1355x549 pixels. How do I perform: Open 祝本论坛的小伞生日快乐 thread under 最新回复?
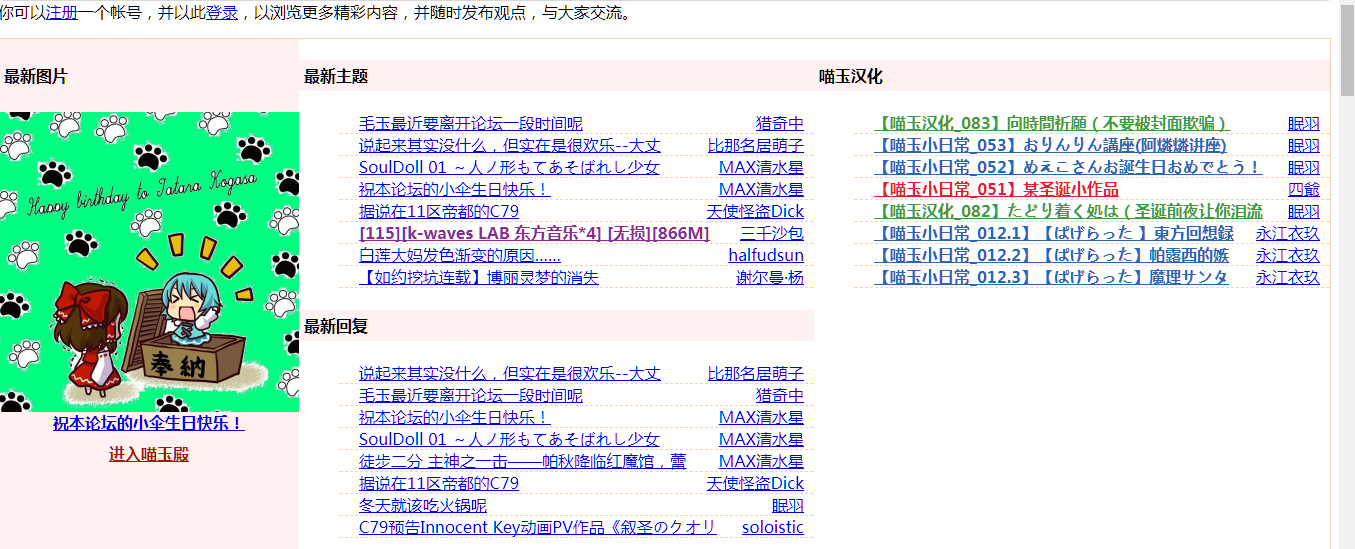[455, 418]
